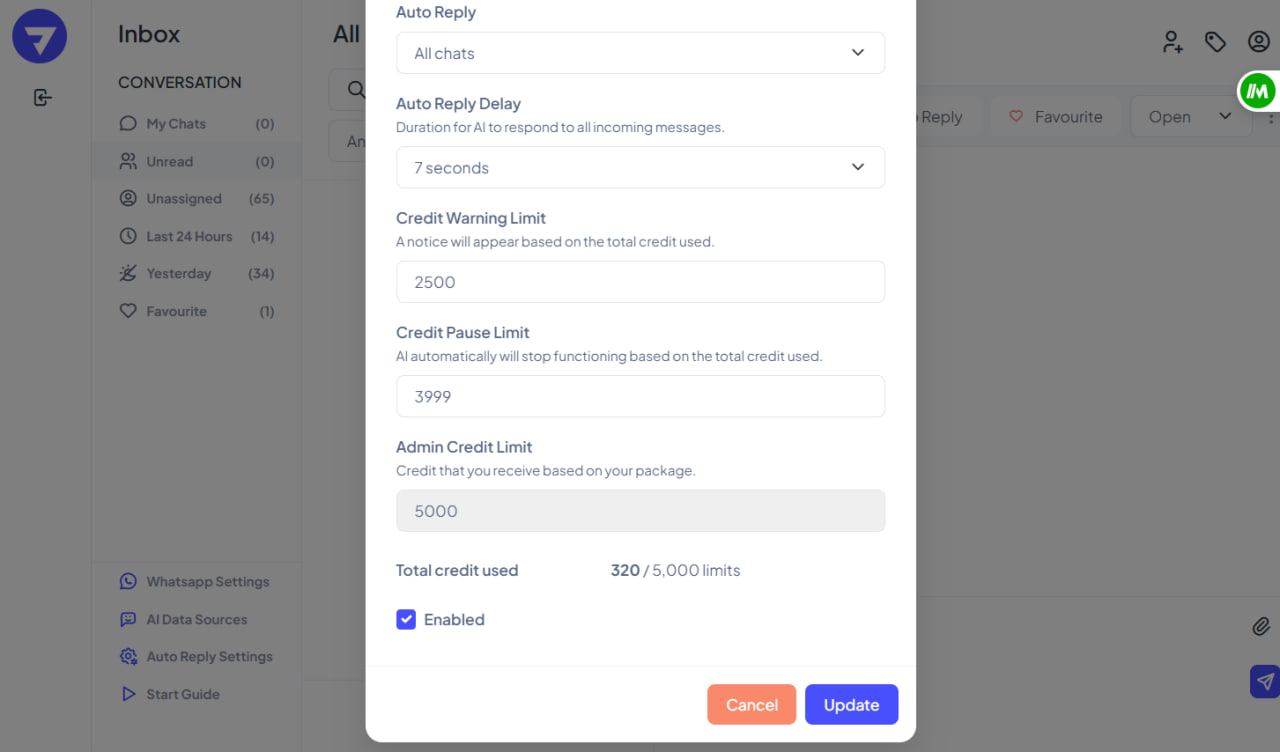This screenshot has height=752, width=1280.
Task: Click the Credit Warning Limit field
Action: pyautogui.click(x=640, y=282)
